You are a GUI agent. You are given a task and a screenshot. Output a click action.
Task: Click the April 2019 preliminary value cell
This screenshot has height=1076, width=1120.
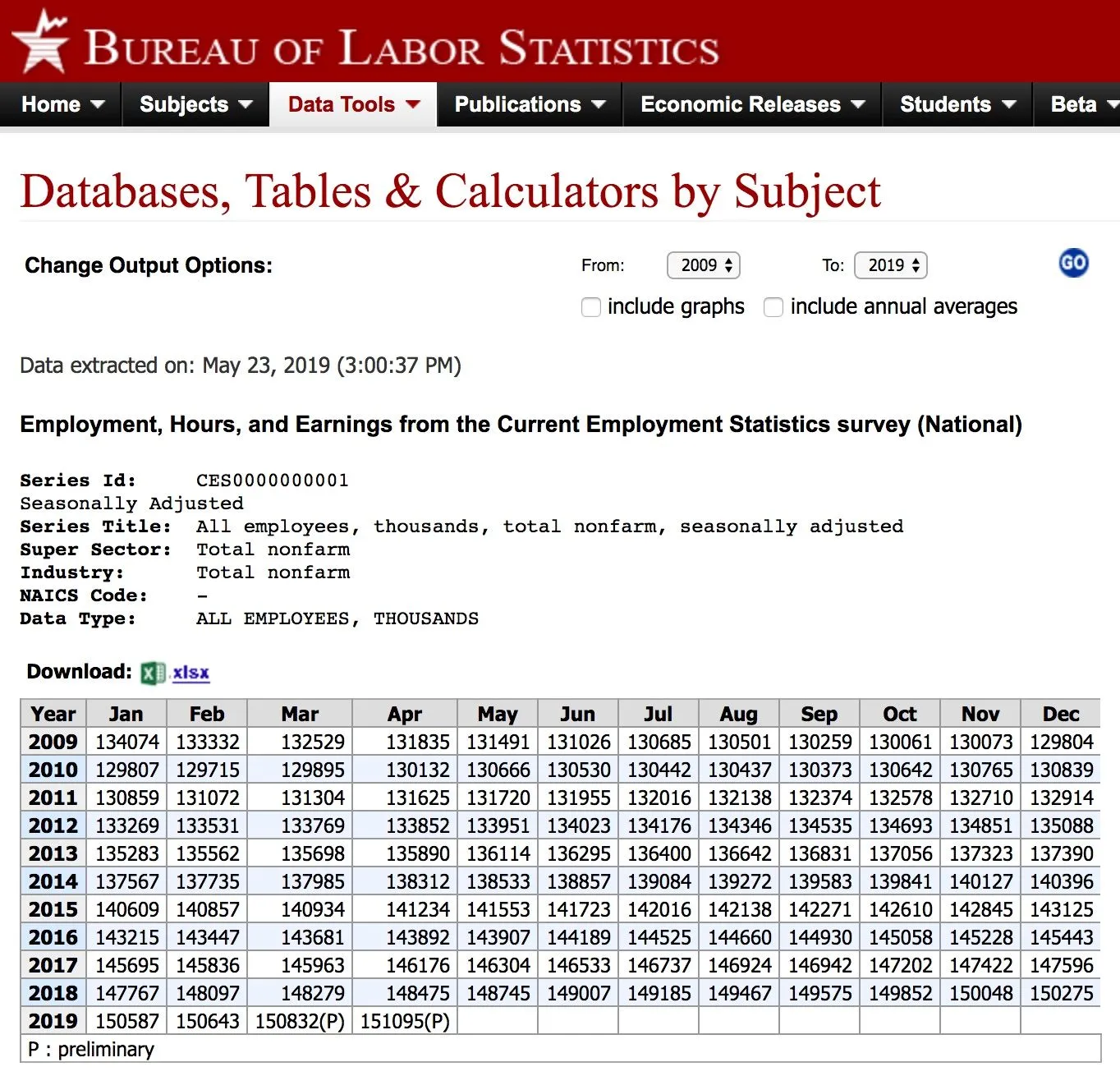click(x=405, y=1021)
